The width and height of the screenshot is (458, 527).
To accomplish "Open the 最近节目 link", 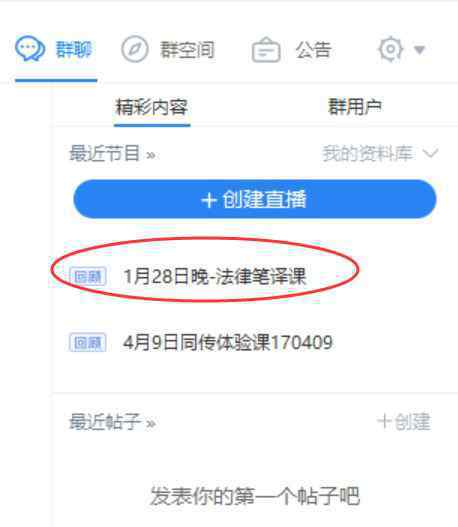I will (x=113, y=154).
